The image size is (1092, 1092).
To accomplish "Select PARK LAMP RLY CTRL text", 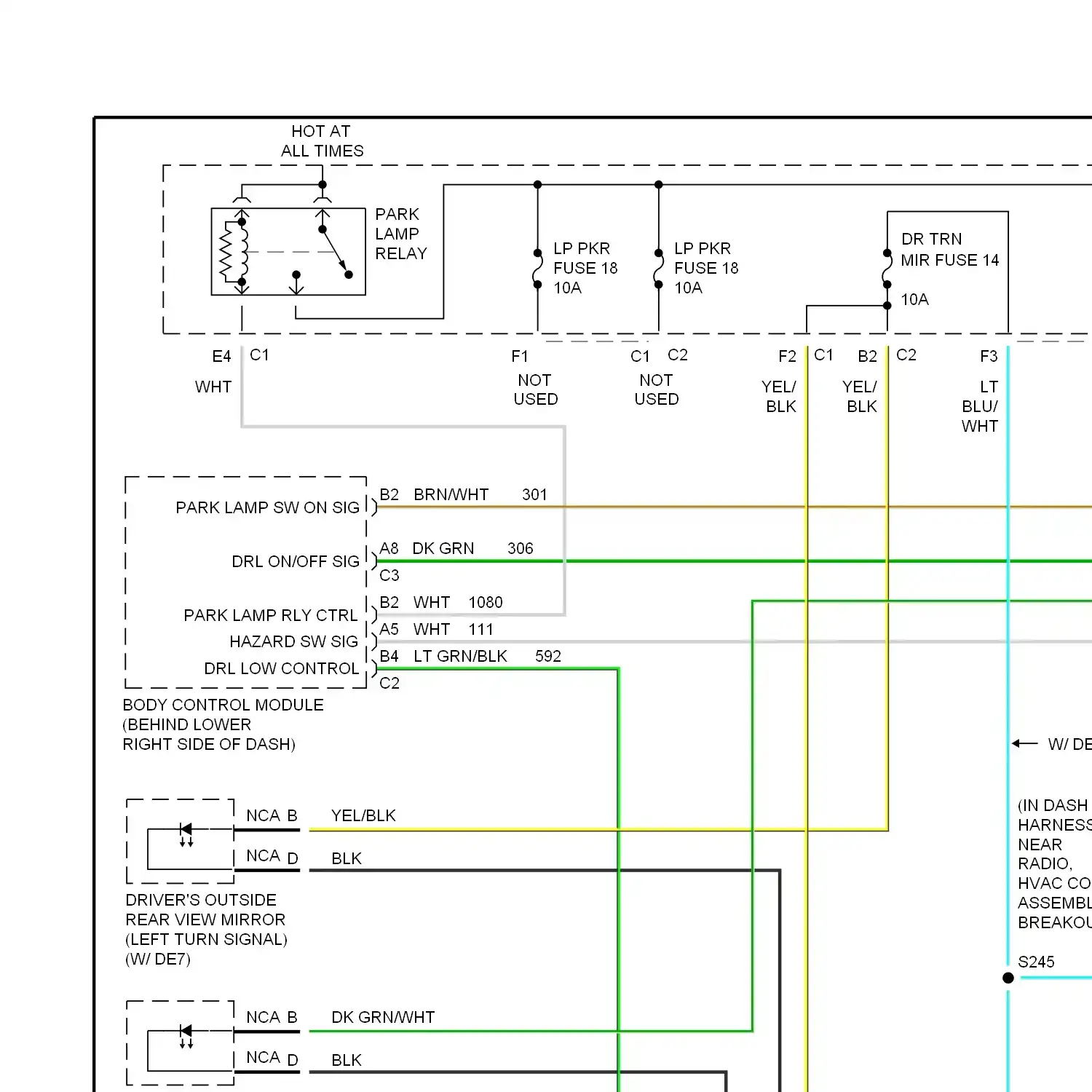I will tap(271, 615).
